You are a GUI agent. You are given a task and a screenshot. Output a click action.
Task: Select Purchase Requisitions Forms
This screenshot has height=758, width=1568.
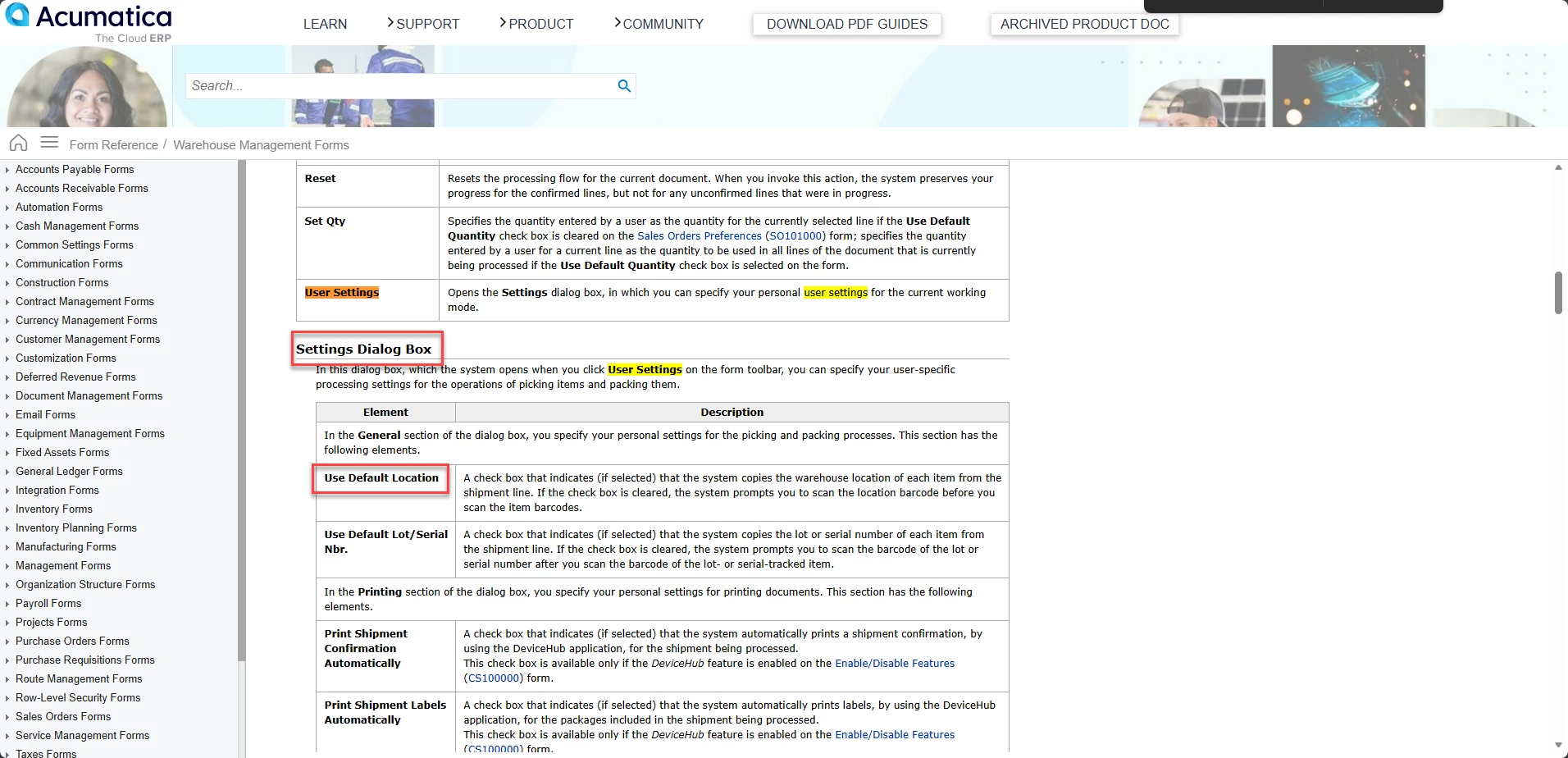(85, 660)
